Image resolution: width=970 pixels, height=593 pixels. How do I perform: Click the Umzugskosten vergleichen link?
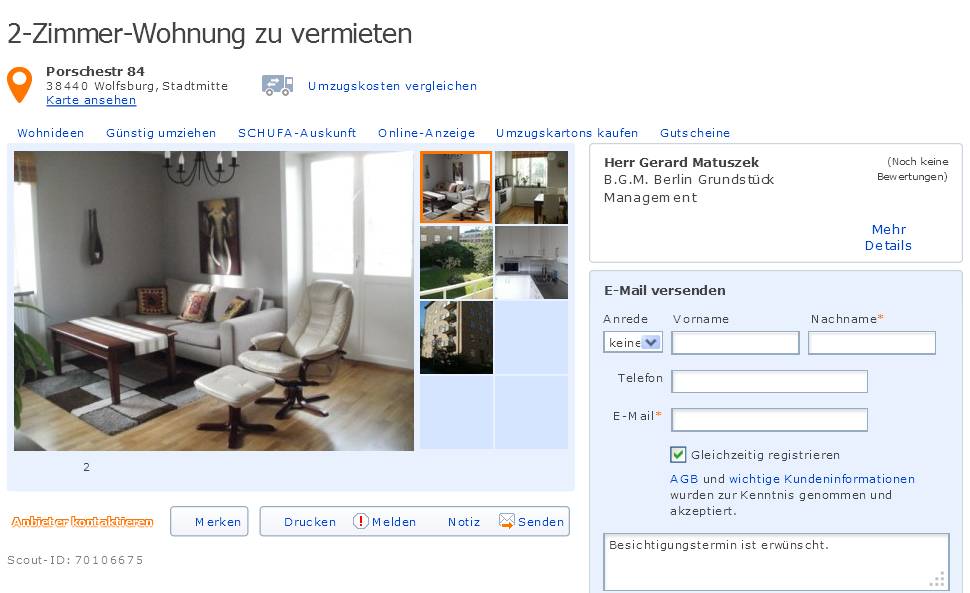392,86
